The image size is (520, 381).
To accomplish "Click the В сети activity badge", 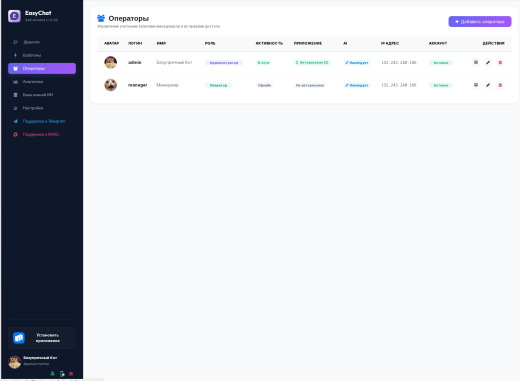I will coord(263,63).
